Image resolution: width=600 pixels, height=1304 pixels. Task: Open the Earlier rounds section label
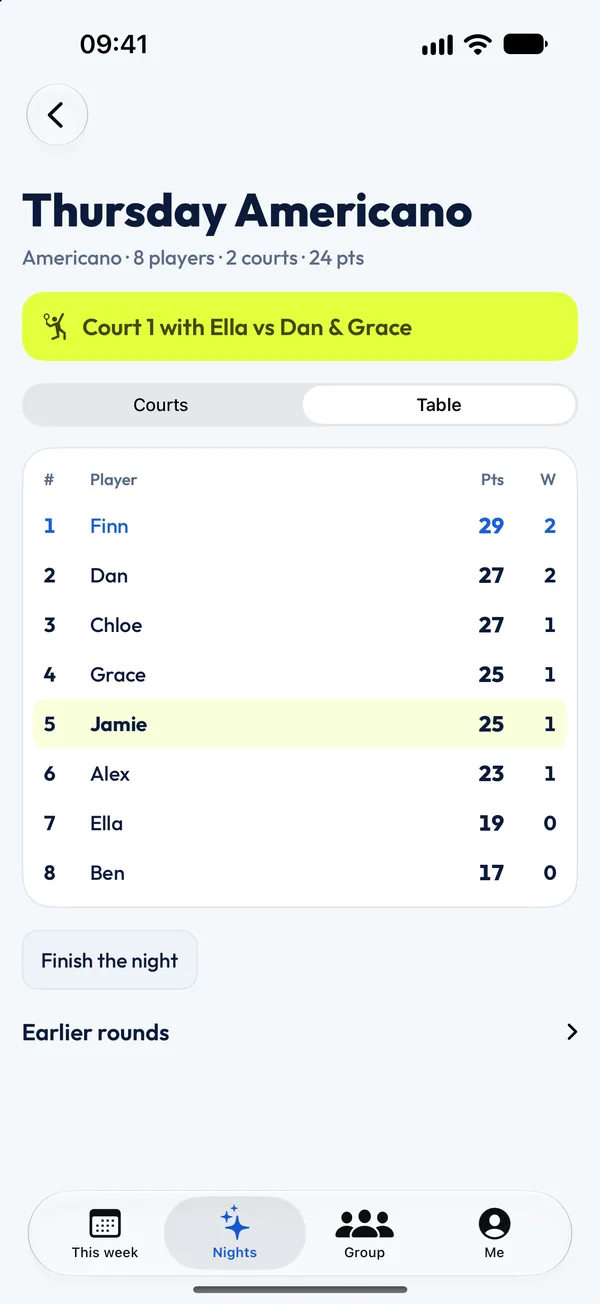96,1032
